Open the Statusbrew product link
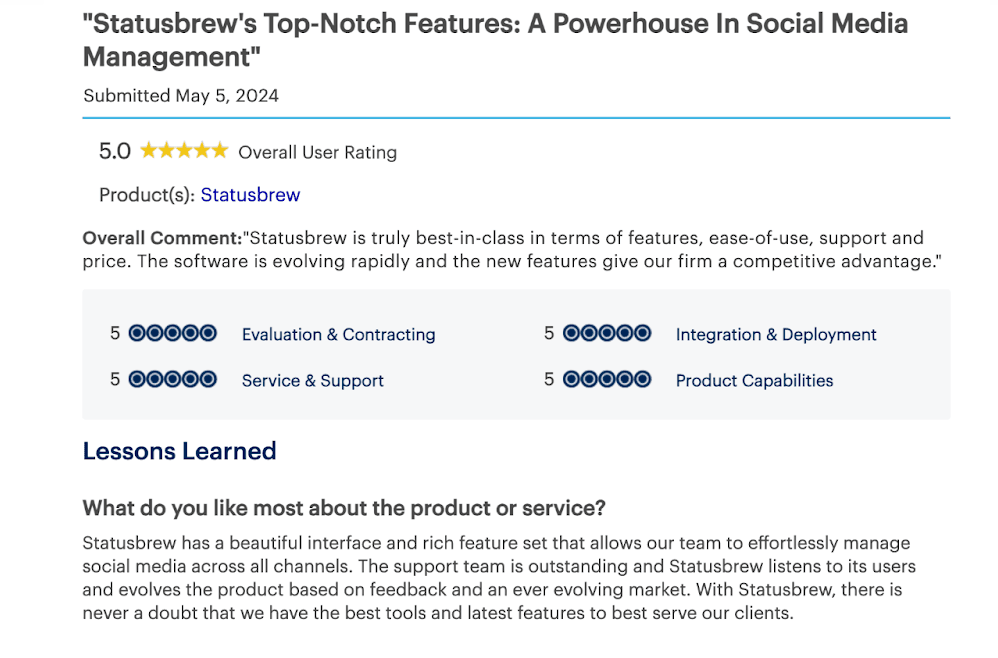The image size is (998, 658). tap(250, 195)
